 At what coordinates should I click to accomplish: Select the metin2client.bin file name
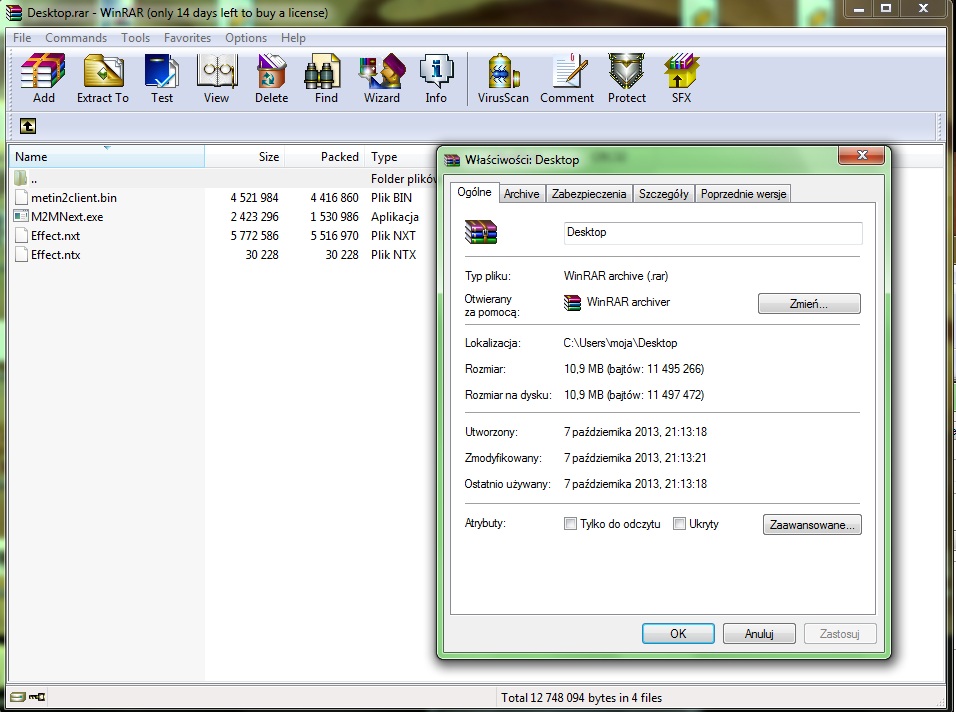[74, 198]
